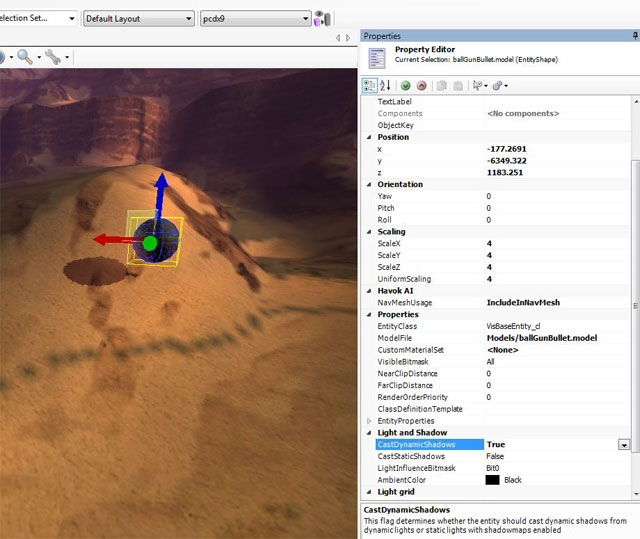Collapse the Position category

tap(369, 137)
